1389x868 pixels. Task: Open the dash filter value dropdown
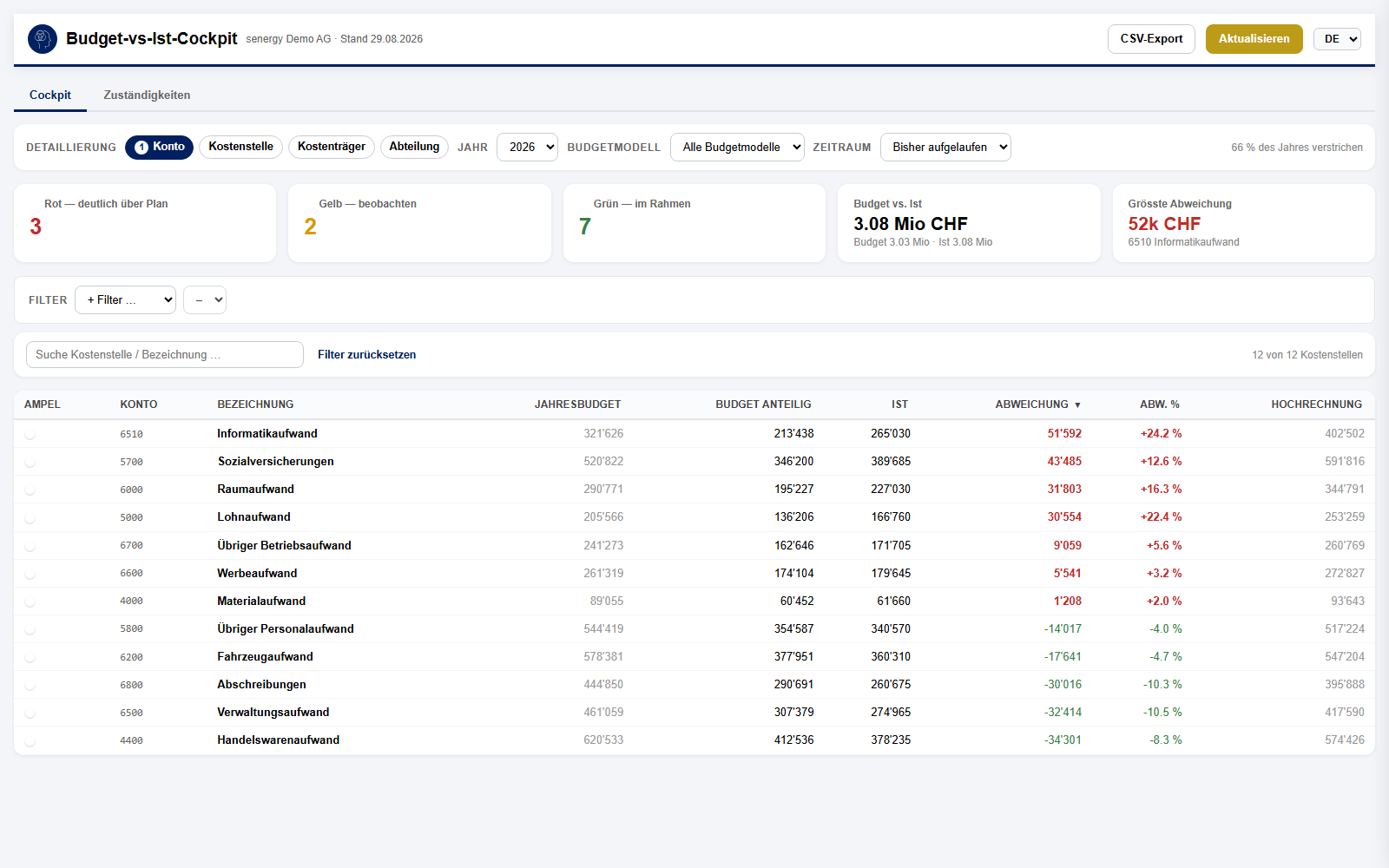205,300
